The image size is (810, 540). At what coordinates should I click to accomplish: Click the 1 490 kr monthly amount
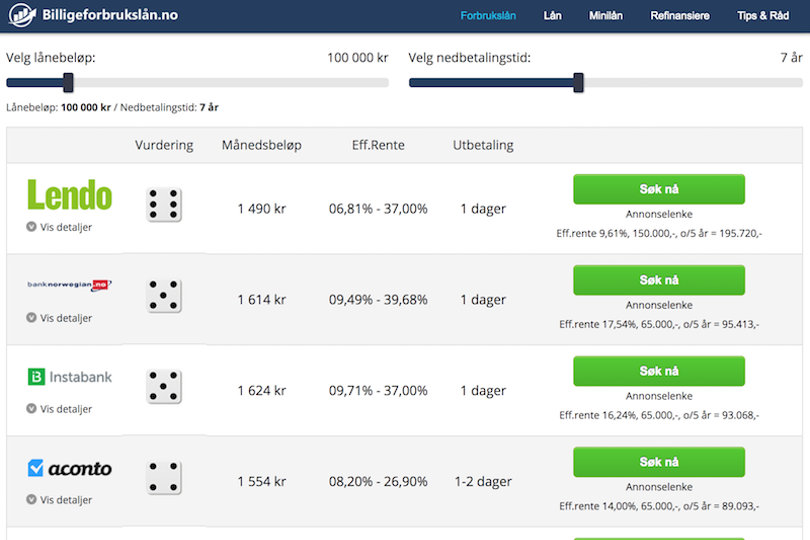click(261, 209)
